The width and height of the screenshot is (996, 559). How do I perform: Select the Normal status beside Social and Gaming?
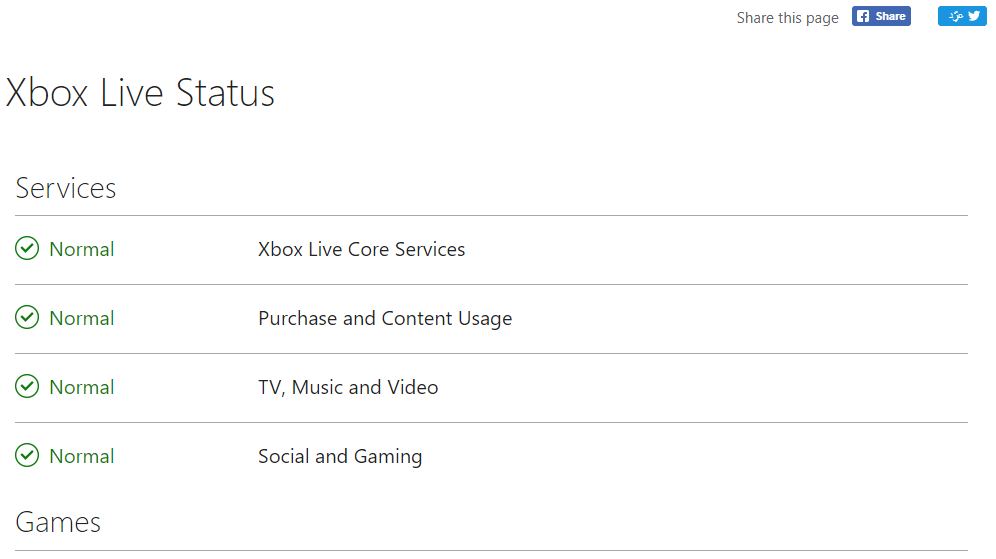pos(82,456)
